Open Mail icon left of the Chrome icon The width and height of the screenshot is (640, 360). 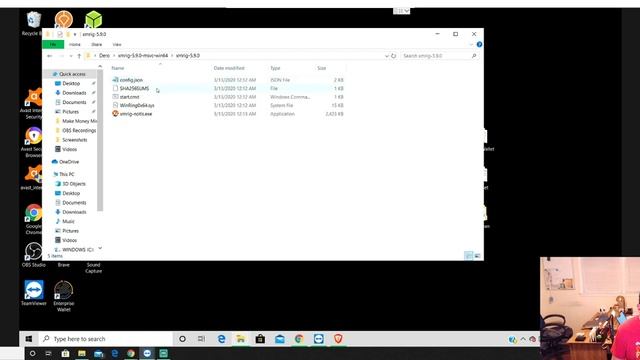(280, 339)
